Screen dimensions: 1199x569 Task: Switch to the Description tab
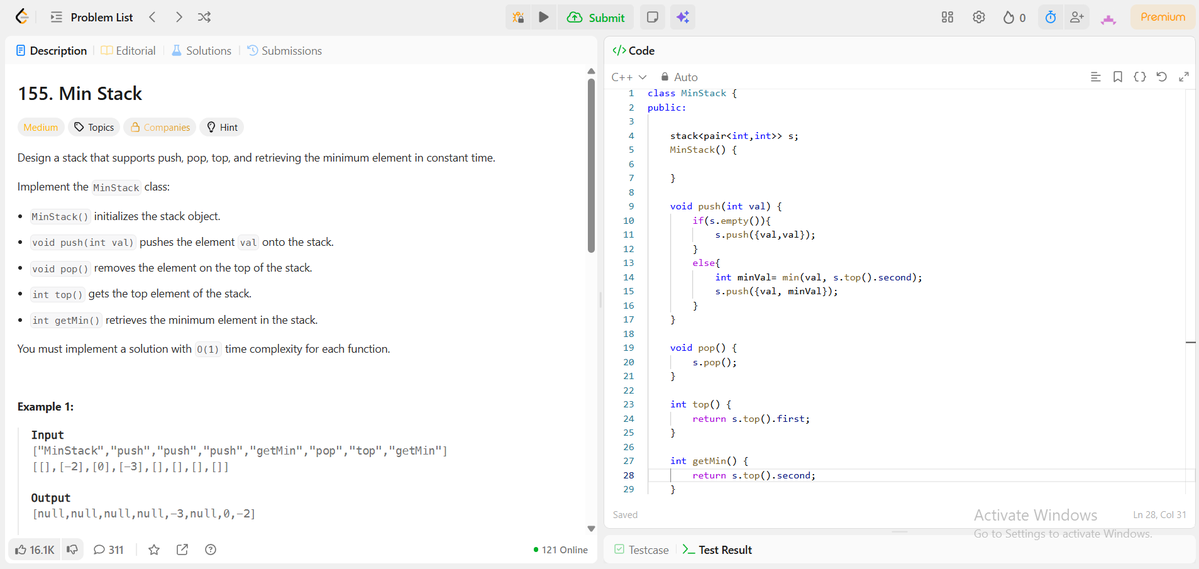coord(51,50)
